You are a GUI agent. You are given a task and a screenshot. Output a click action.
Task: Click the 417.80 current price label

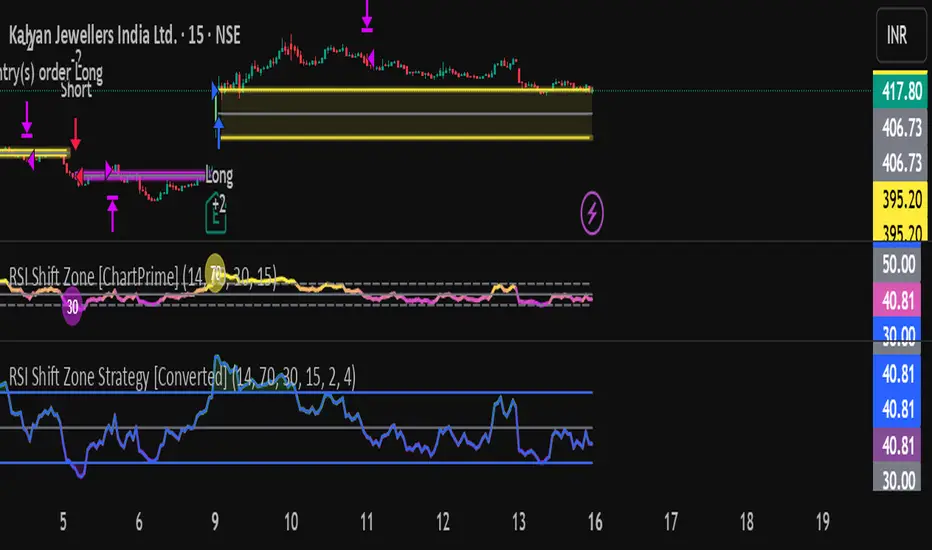(x=900, y=92)
